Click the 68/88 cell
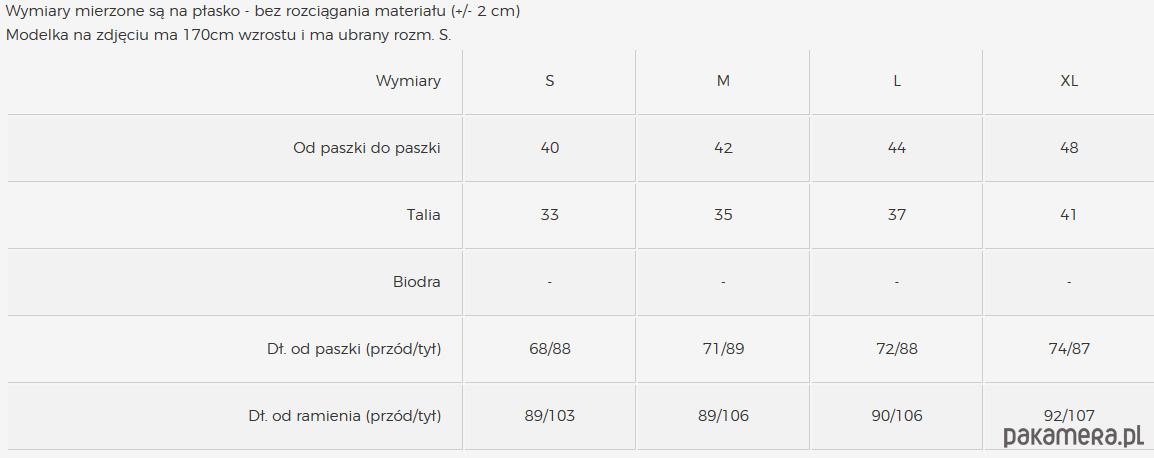Screen dimensions: 1154x458 point(550,349)
